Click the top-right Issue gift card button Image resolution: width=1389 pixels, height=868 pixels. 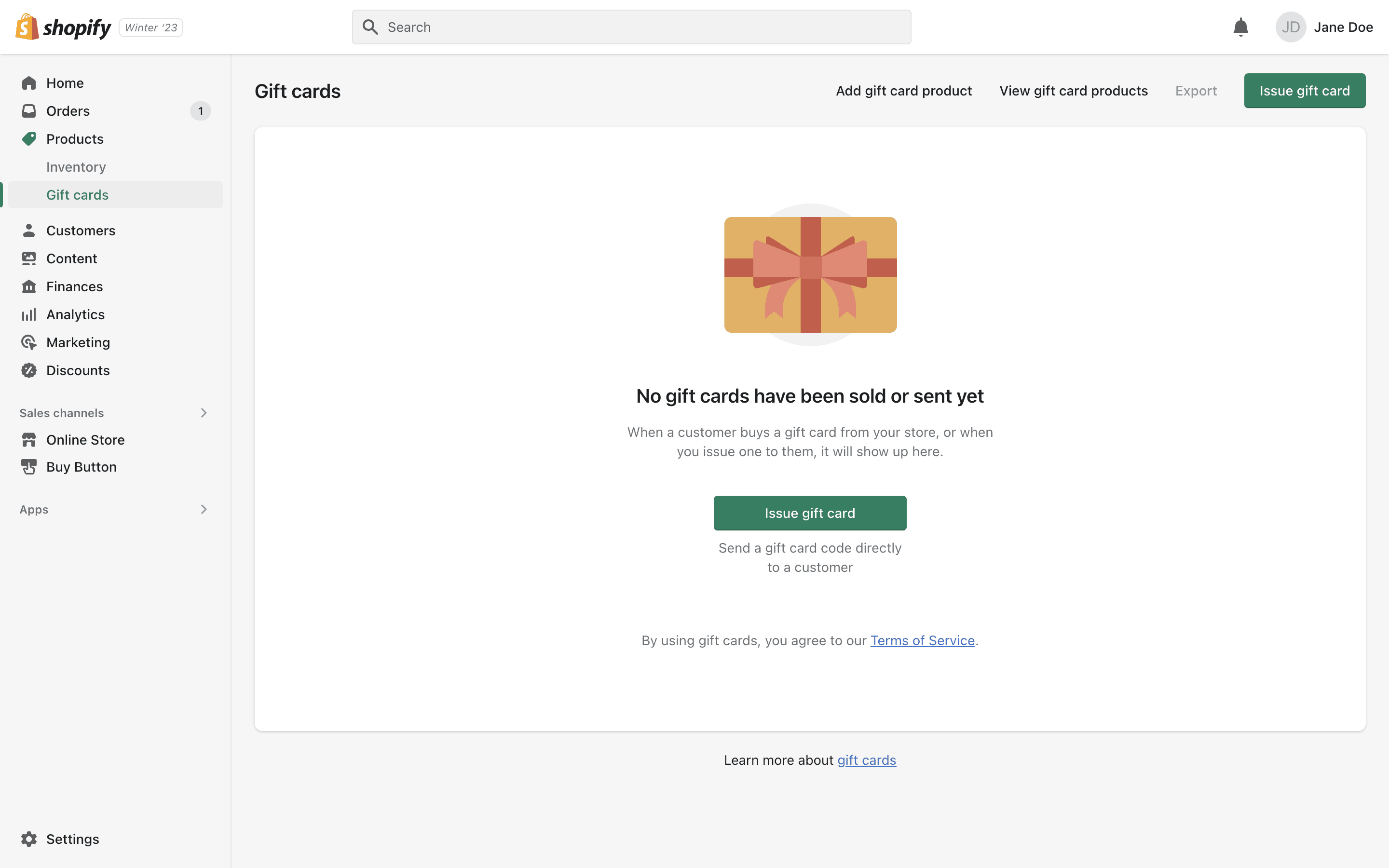coord(1304,91)
